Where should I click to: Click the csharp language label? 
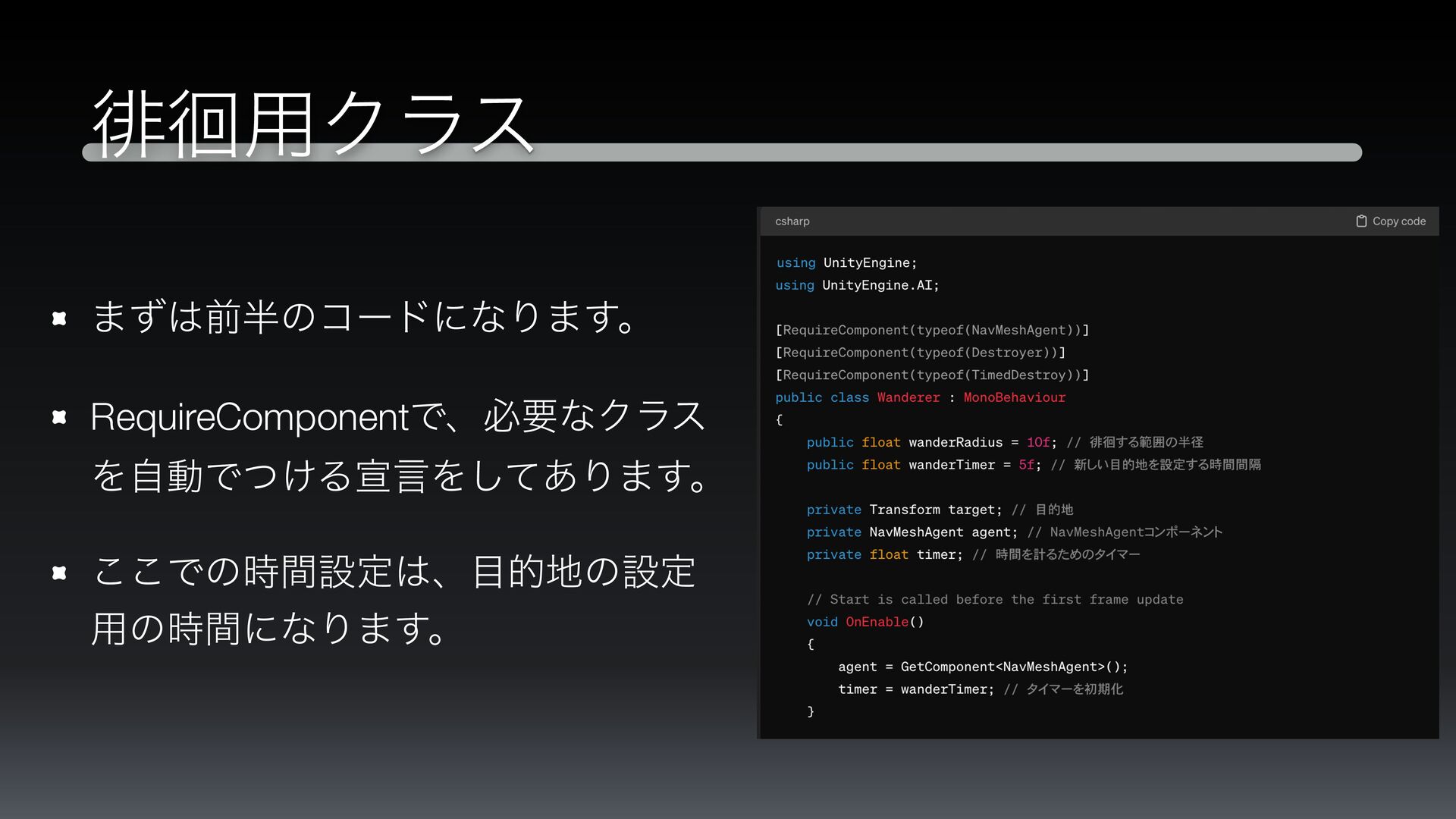792,221
